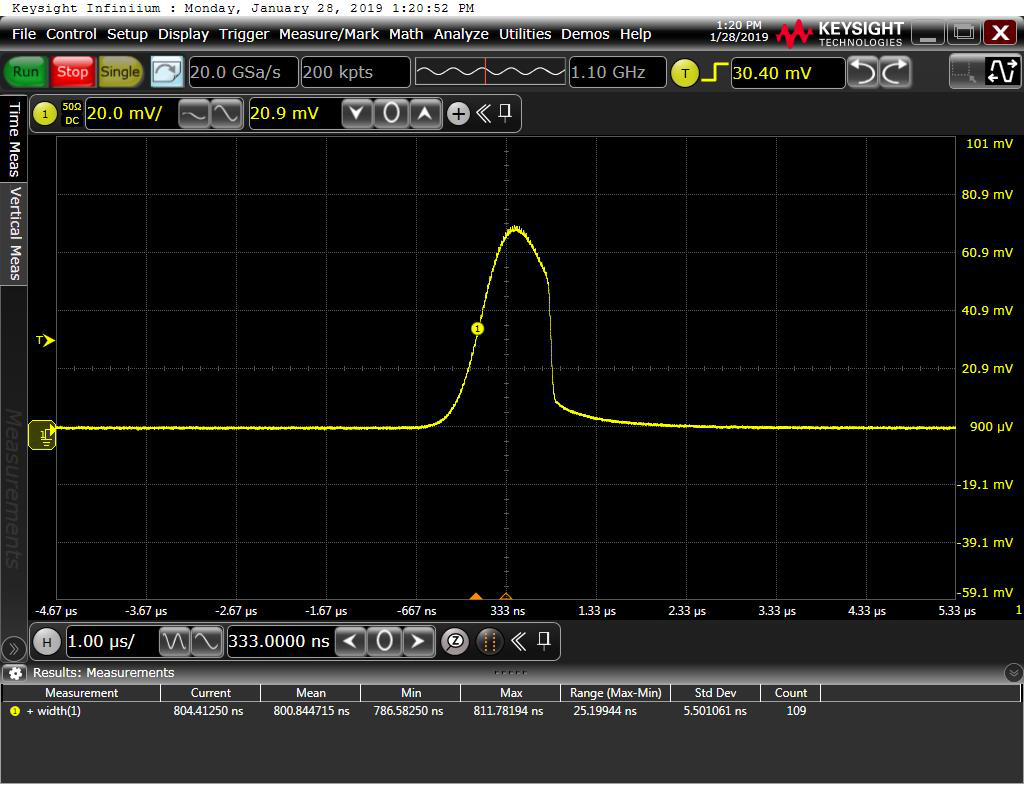Screen dimensions: 1034x794
Task: Click the trigger level 30.40 mV field
Action: pyautogui.click(x=786, y=73)
